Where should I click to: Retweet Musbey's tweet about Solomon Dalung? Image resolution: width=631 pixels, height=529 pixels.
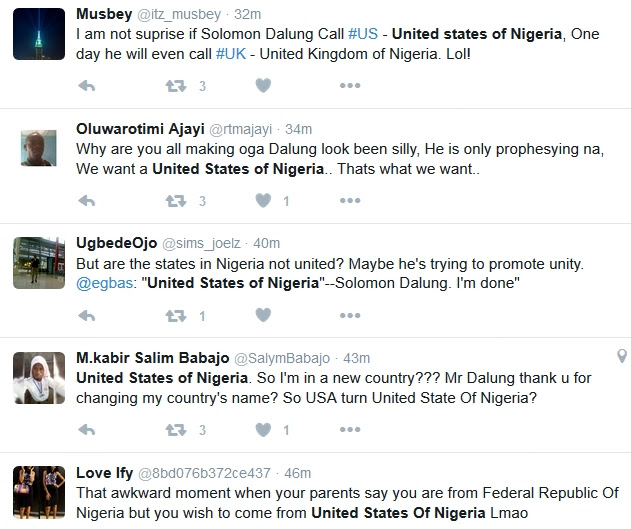tap(176, 86)
